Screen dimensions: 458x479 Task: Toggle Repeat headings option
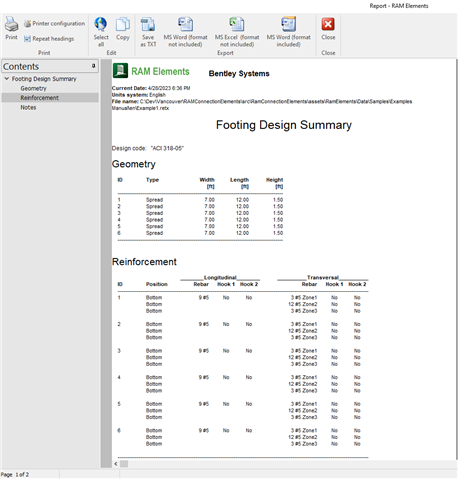(x=49, y=39)
